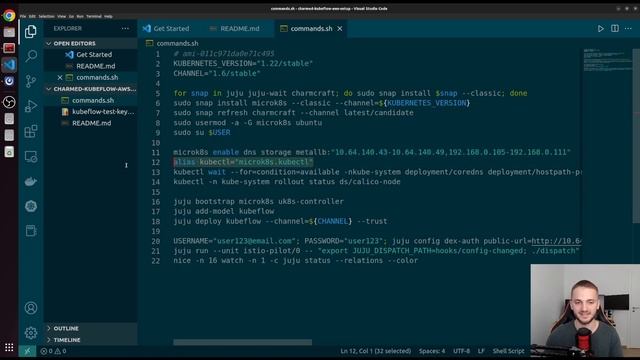This screenshot has height=360, width=640.
Task: Open OBS Studio from the Ubuntu dock
Action: point(9,102)
